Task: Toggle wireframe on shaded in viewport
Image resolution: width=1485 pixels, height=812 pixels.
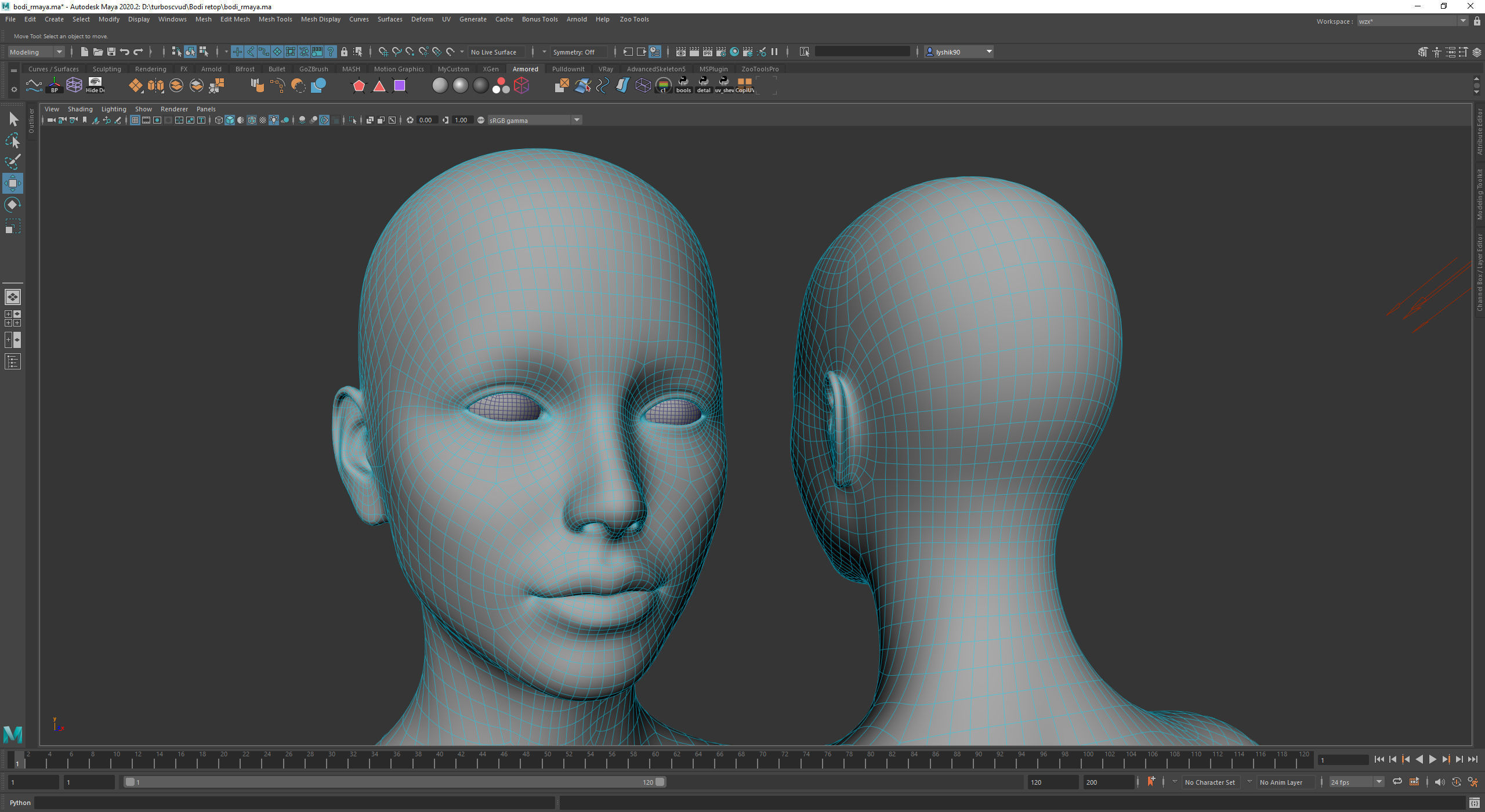Action: click(252, 120)
